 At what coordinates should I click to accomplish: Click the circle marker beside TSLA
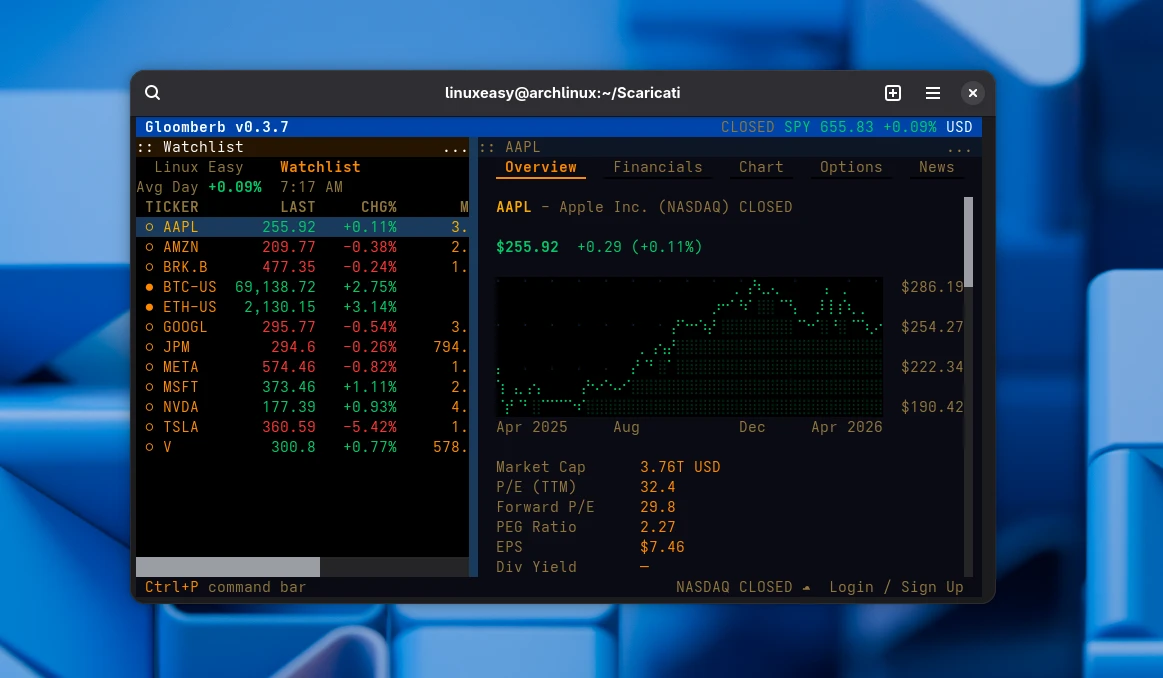150,427
